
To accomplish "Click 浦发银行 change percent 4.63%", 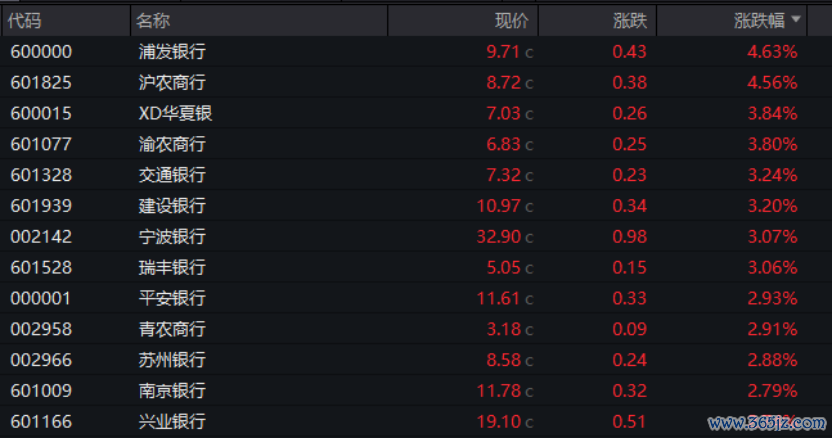I will click(772, 51).
